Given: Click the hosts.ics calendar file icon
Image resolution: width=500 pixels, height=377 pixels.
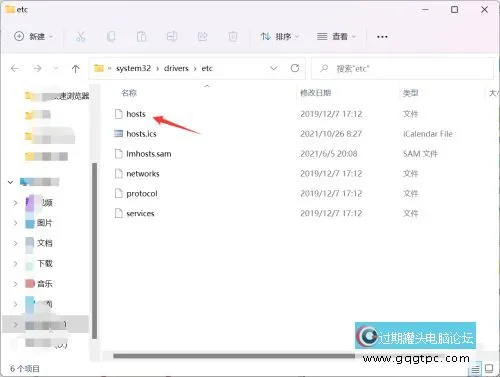Looking at the screenshot, I should [x=118, y=134].
